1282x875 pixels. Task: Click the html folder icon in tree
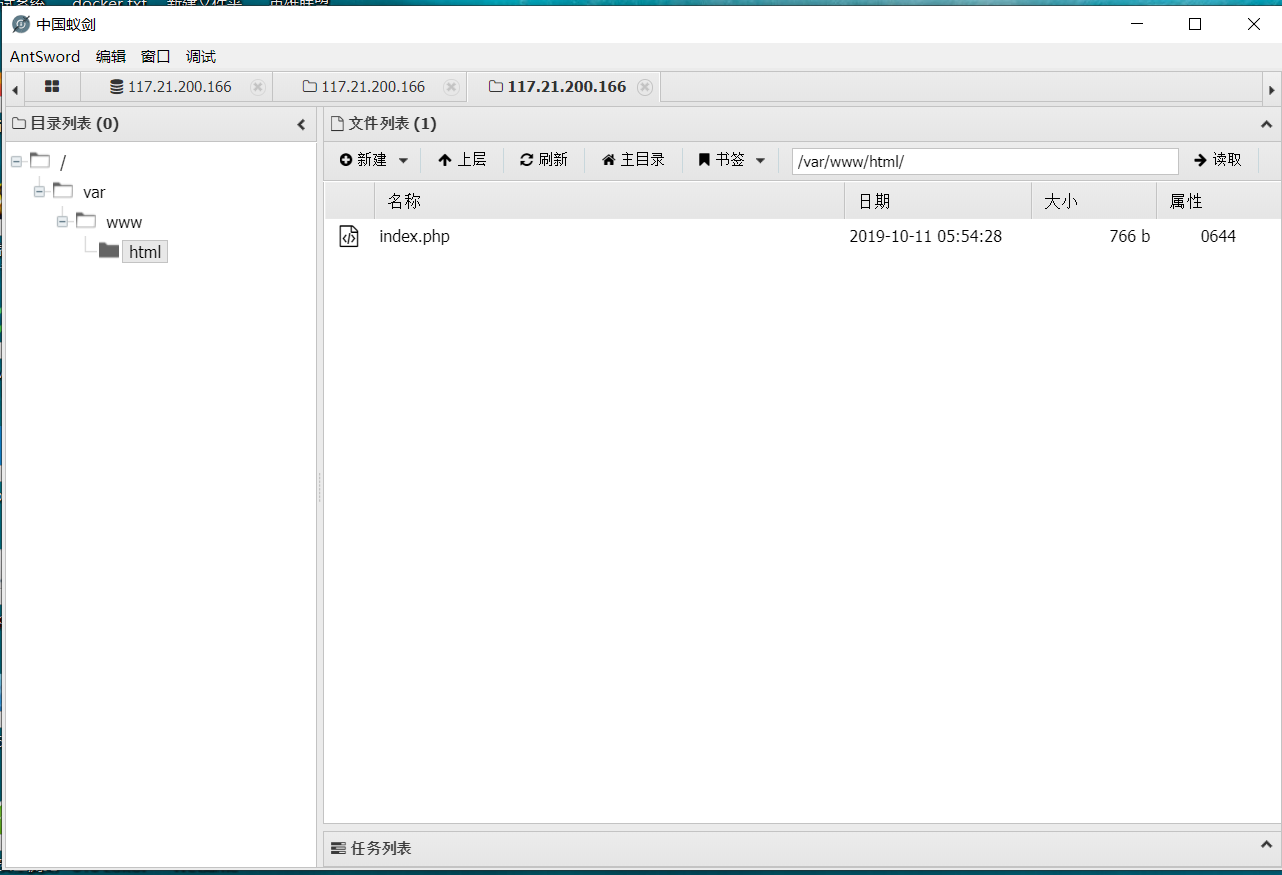point(109,250)
